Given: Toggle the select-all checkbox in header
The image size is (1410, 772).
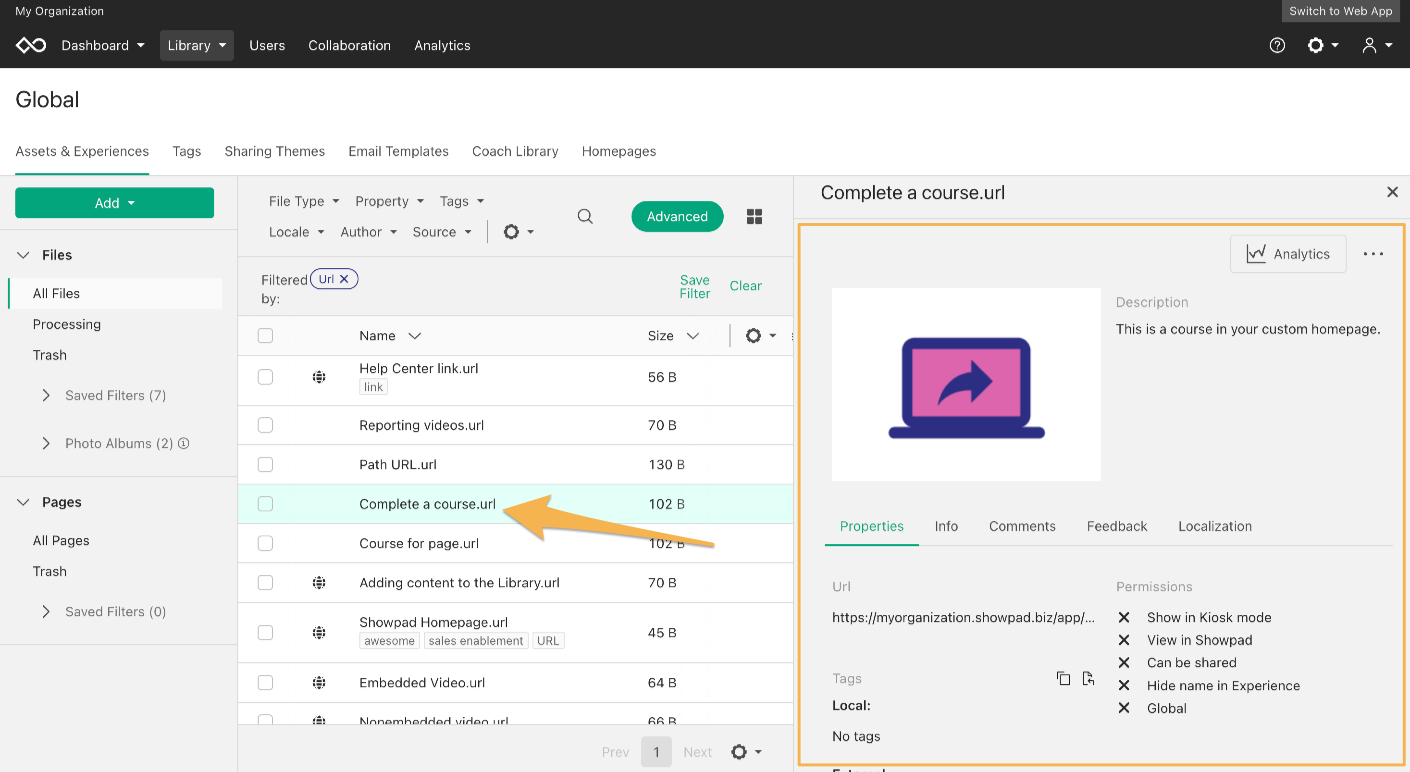Looking at the screenshot, I should [265, 336].
